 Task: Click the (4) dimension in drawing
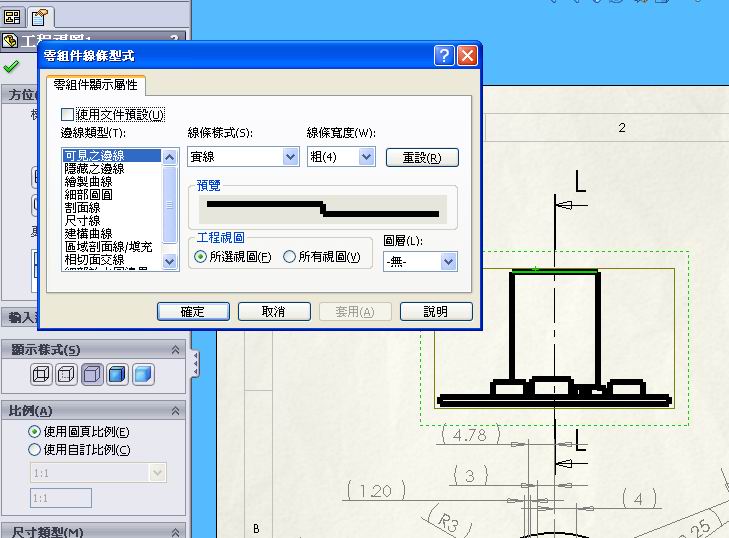639,499
